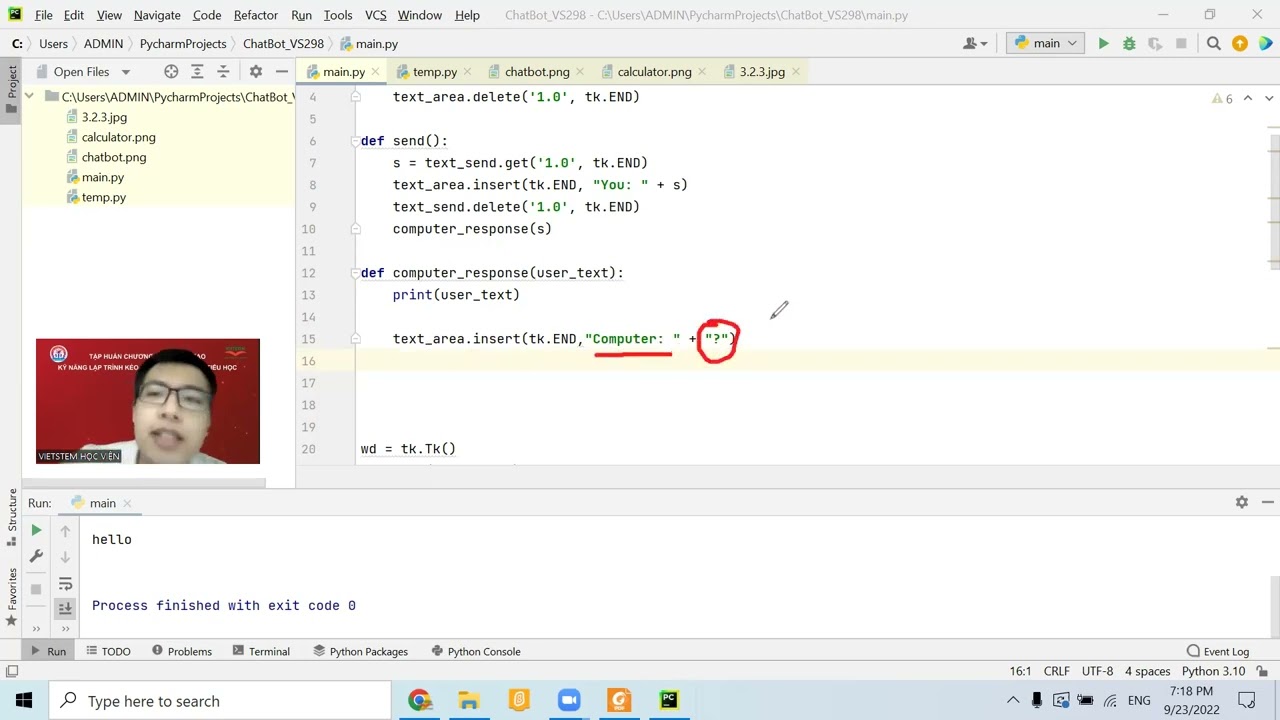1280x720 pixels.
Task: Select chatbot.png in the project tree
Action: [114, 157]
